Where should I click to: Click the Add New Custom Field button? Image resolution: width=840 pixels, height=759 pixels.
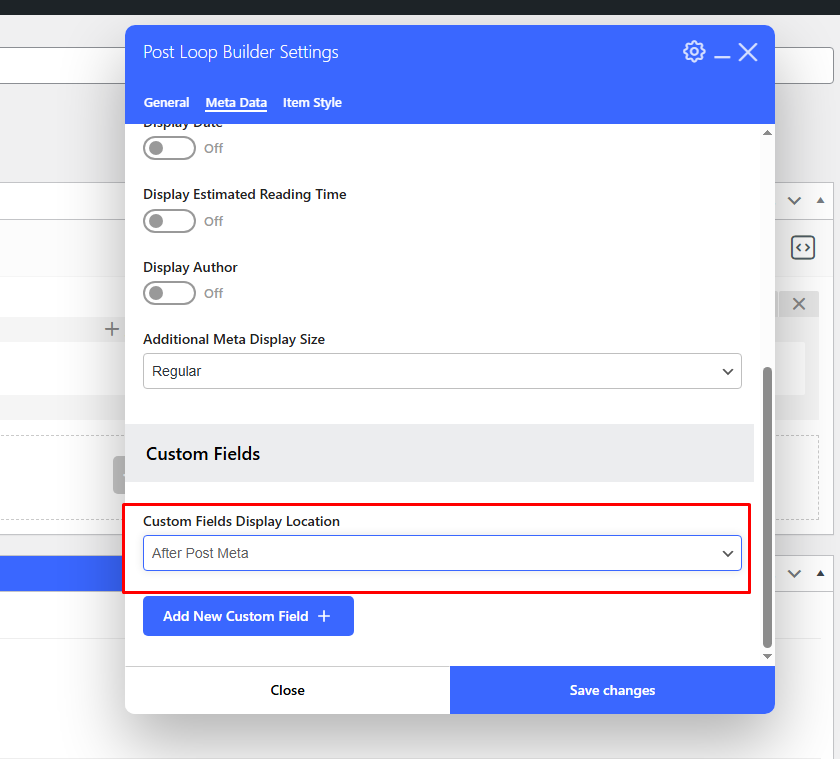pos(248,616)
